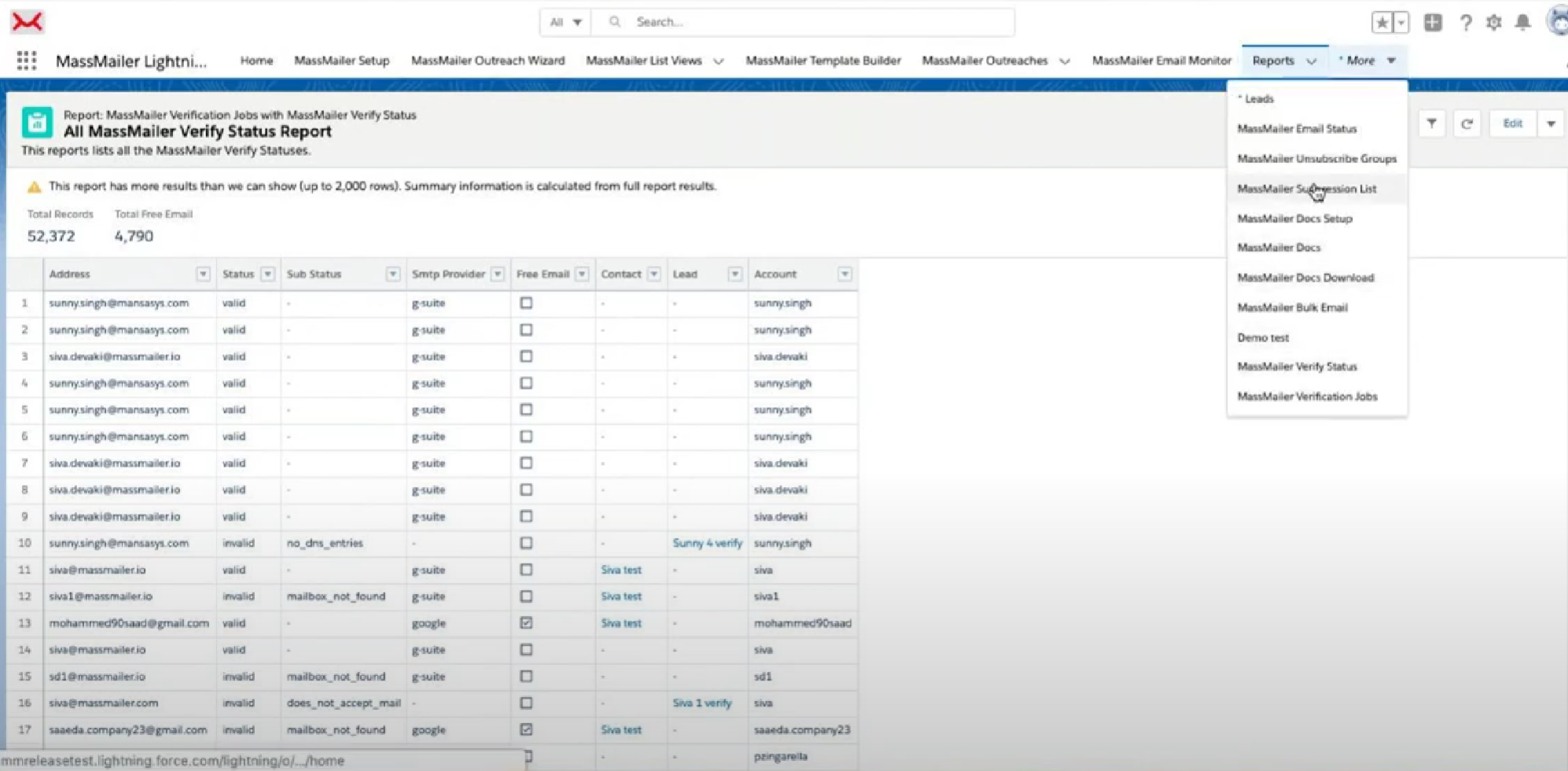Open the Siva 1 verify lead link
1568x771 pixels.
click(x=701, y=703)
